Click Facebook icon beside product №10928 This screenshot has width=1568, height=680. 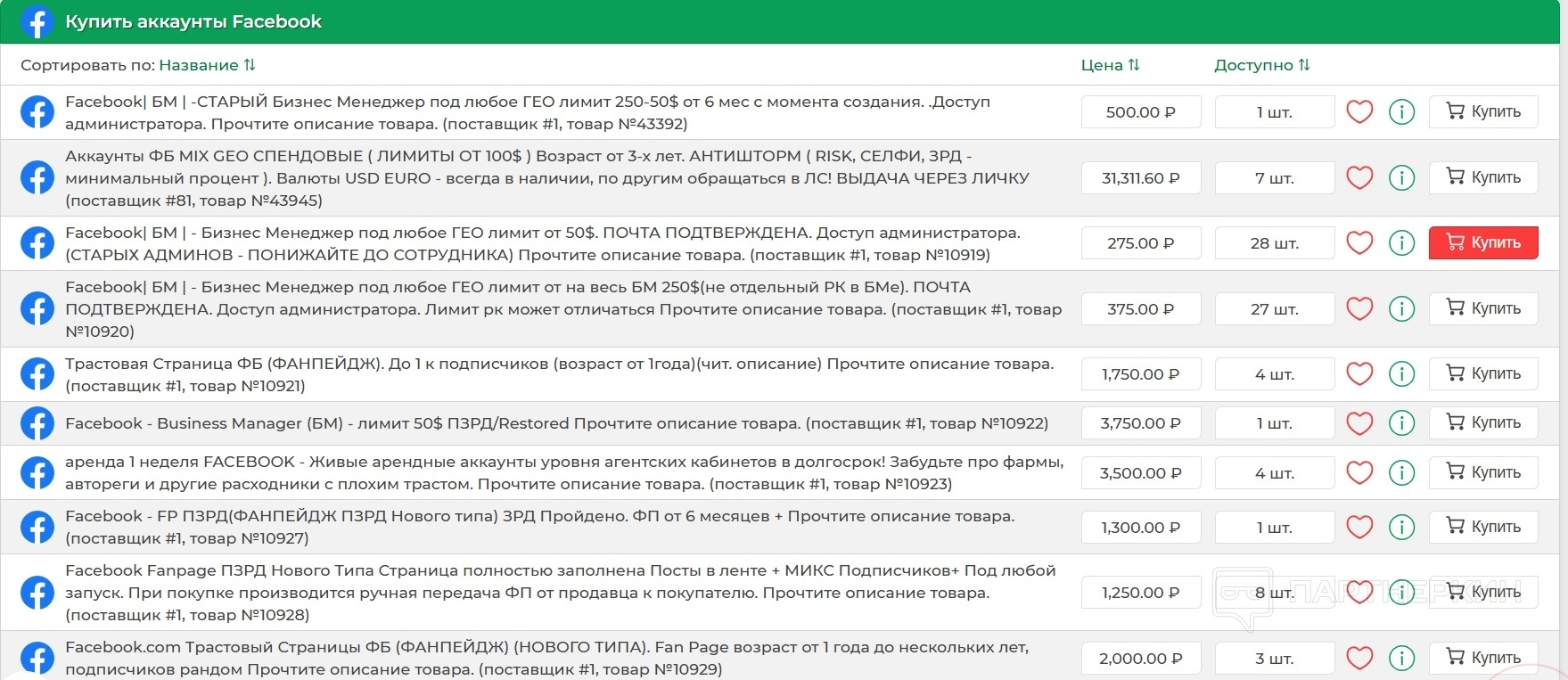(x=37, y=593)
